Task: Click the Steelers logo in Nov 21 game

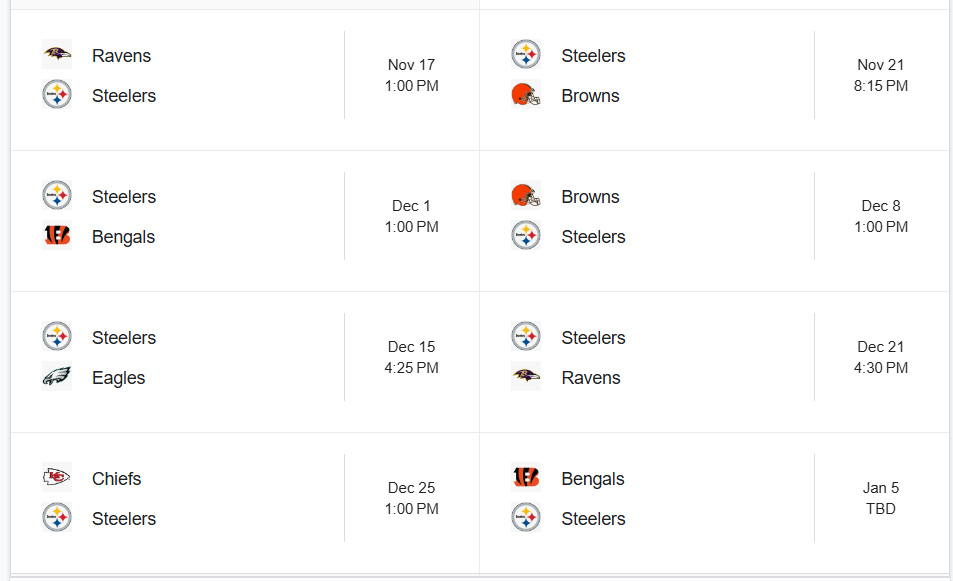Action: (526, 55)
